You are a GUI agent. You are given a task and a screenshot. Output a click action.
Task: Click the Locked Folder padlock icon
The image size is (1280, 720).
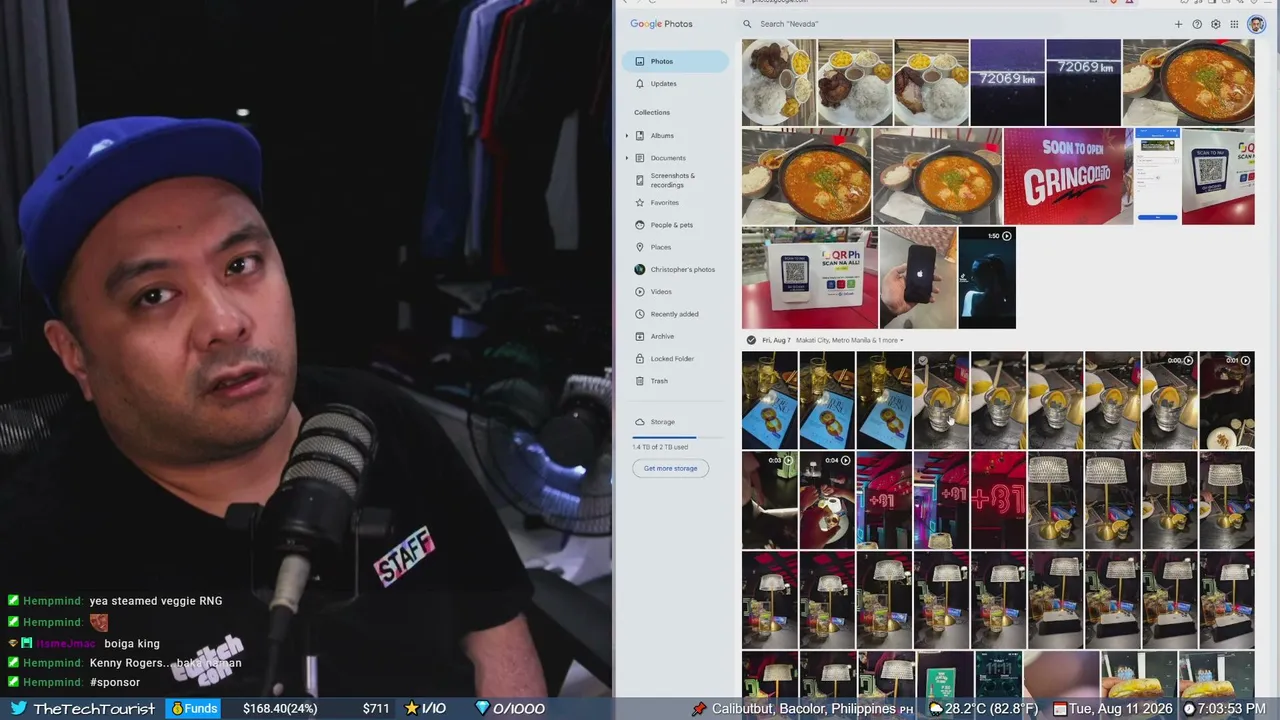click(640, 359)
